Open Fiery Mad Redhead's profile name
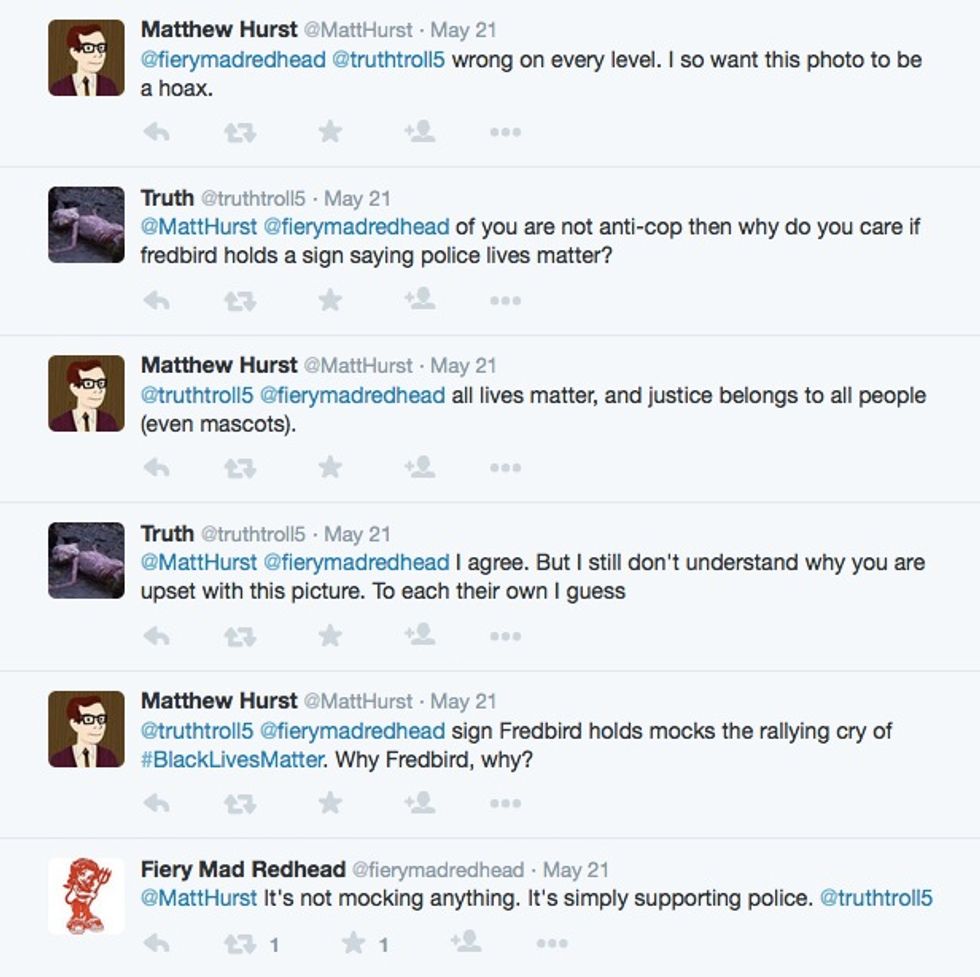The image size is (980, 977). pyautogui.click(x=243, y=869)
